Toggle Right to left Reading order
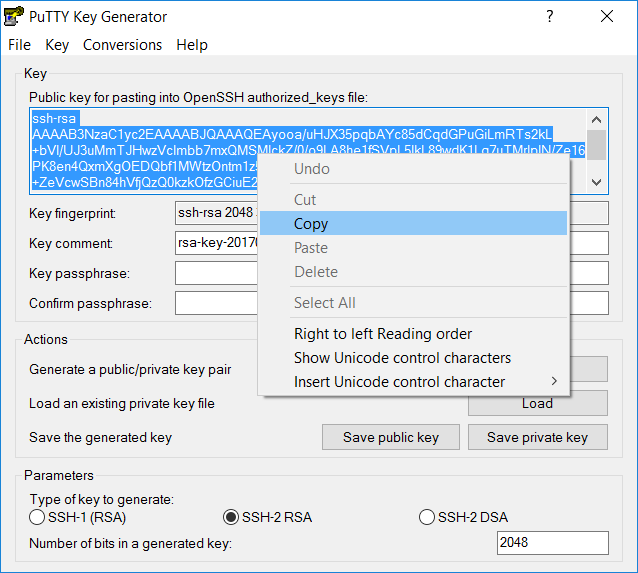Image resolution: width=638 pixels, height=573 pixels. (413, 333)
